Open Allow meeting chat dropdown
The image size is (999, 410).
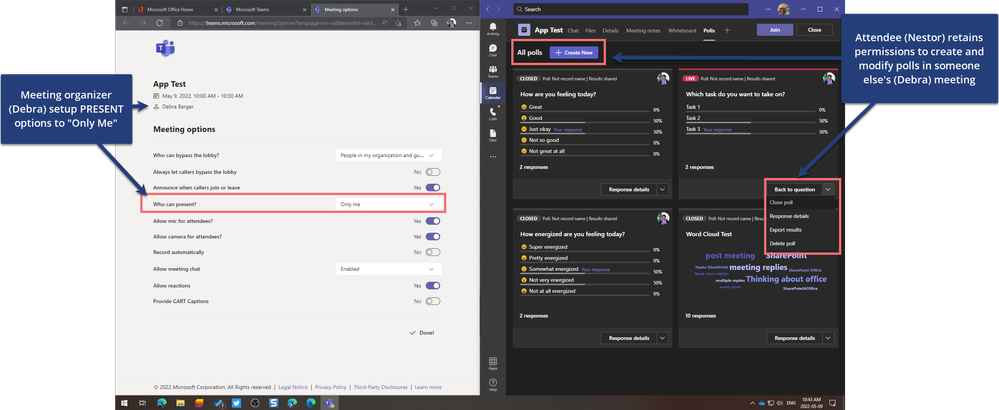pyautogui.click(x=389, y=269)
